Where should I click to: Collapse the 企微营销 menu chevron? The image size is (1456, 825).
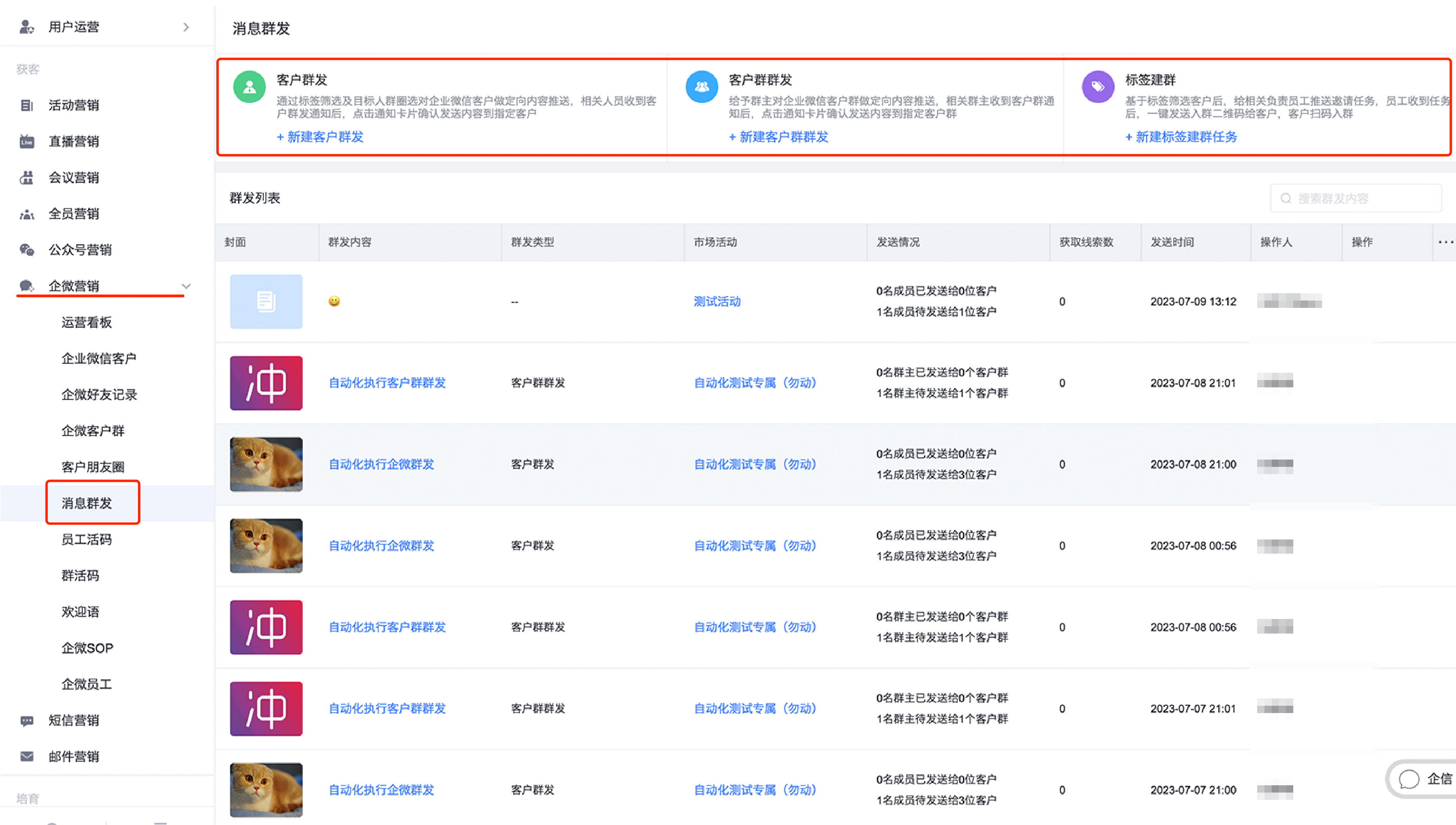(x=186, y=286)
